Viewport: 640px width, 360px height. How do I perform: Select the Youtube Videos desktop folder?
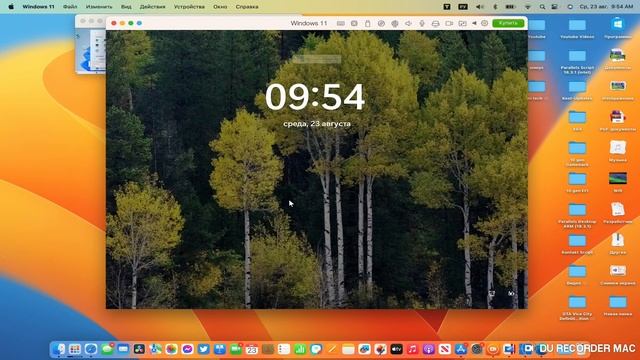(577, 29)
